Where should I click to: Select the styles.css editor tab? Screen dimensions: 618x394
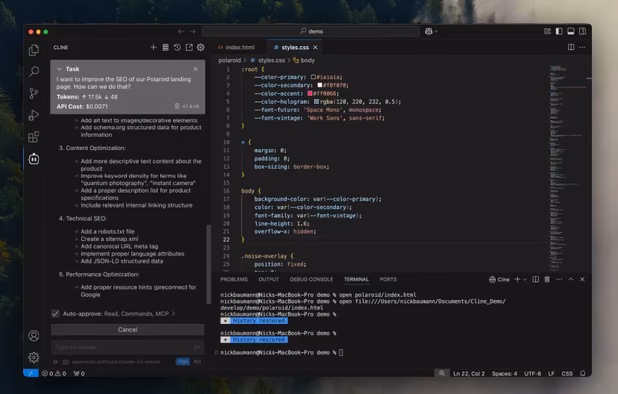coord(294,47)
